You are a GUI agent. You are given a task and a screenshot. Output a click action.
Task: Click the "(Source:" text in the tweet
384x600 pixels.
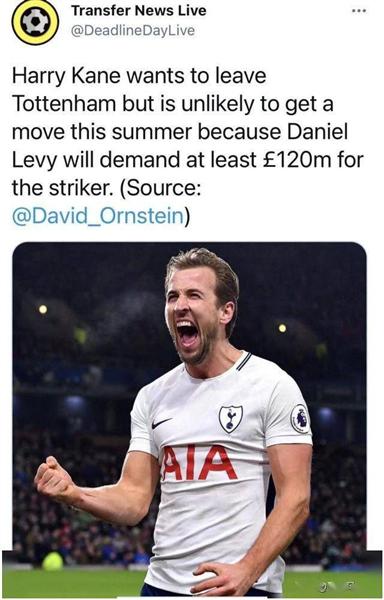click(x=161, y=188)
